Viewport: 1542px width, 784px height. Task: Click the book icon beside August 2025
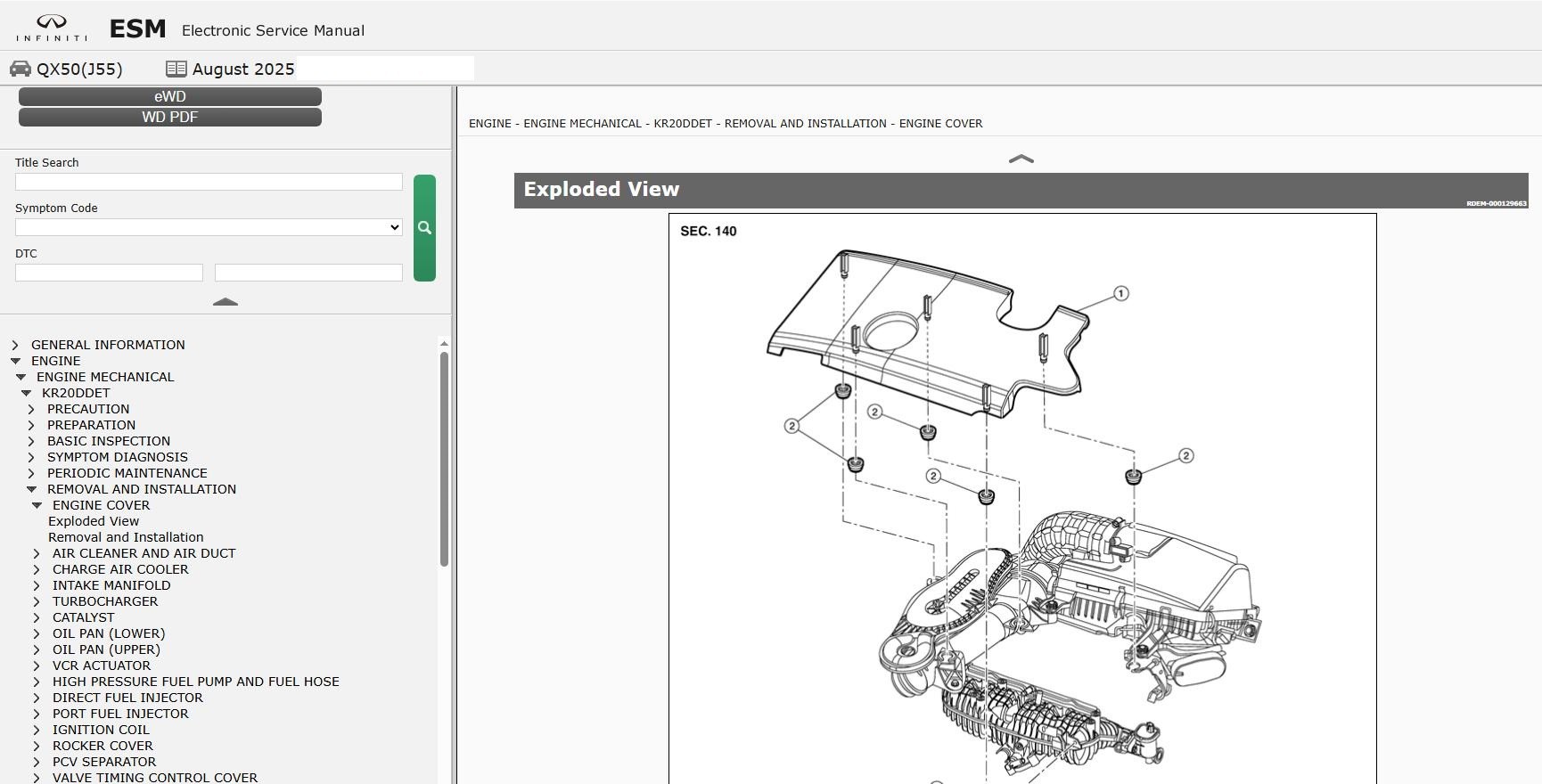(x=176, y=69)
